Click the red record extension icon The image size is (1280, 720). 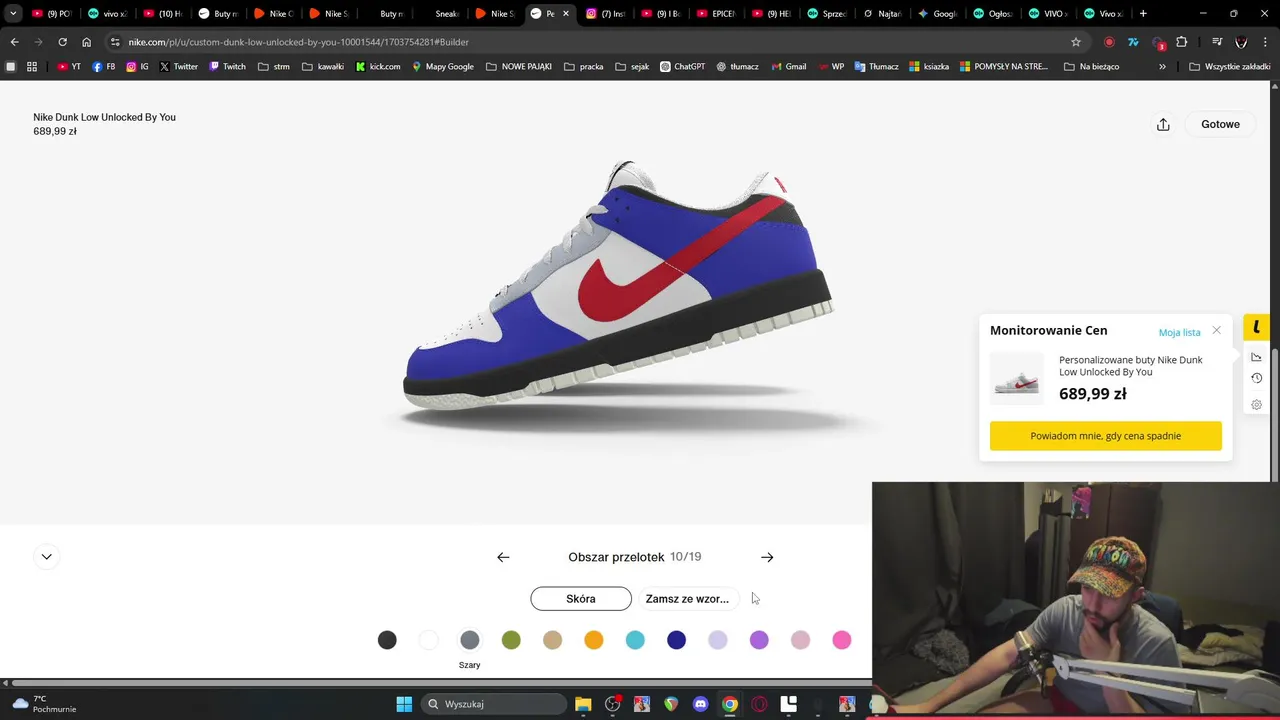[1109, 42]
